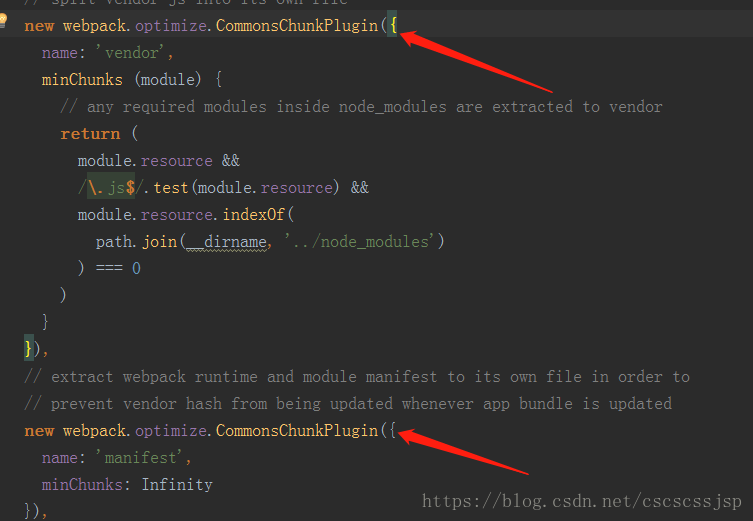Click minChunks before Infinity
This screenshot has height=521, width=753.
(x=82, y=485)
